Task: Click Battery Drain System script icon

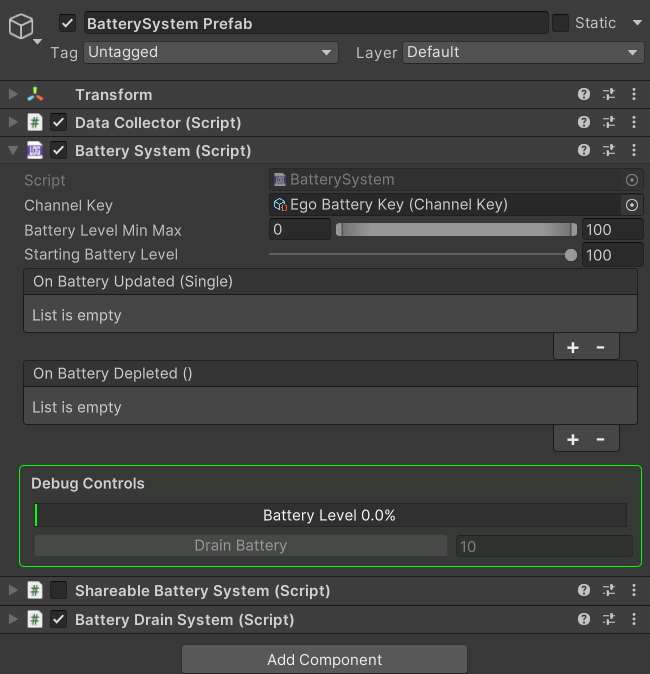Action: click(35, 619)
